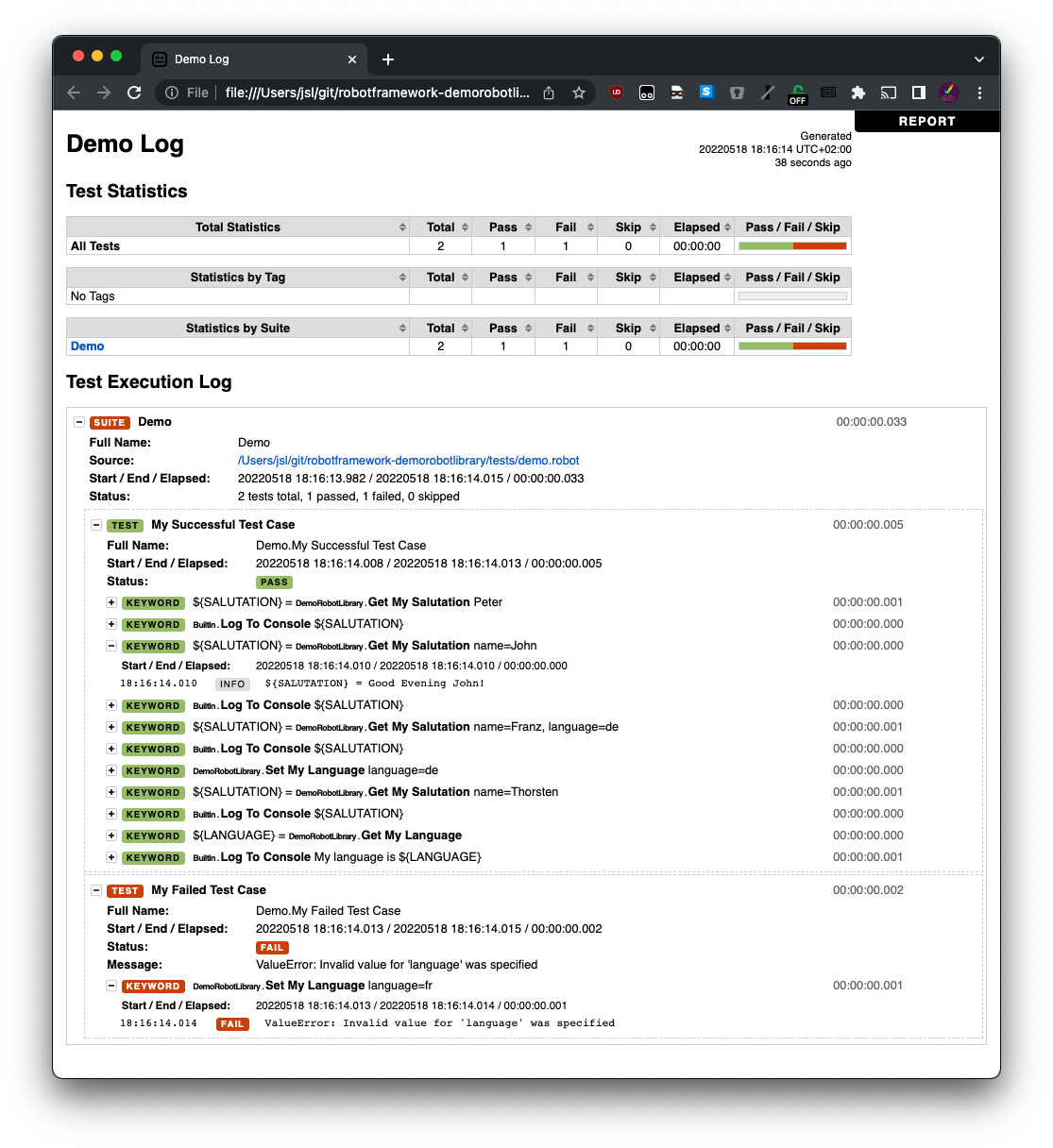The width and height of the screenshot is (1053, 1148).
Task: Open Chrome three-dot menu
Action: pos(979,93)
